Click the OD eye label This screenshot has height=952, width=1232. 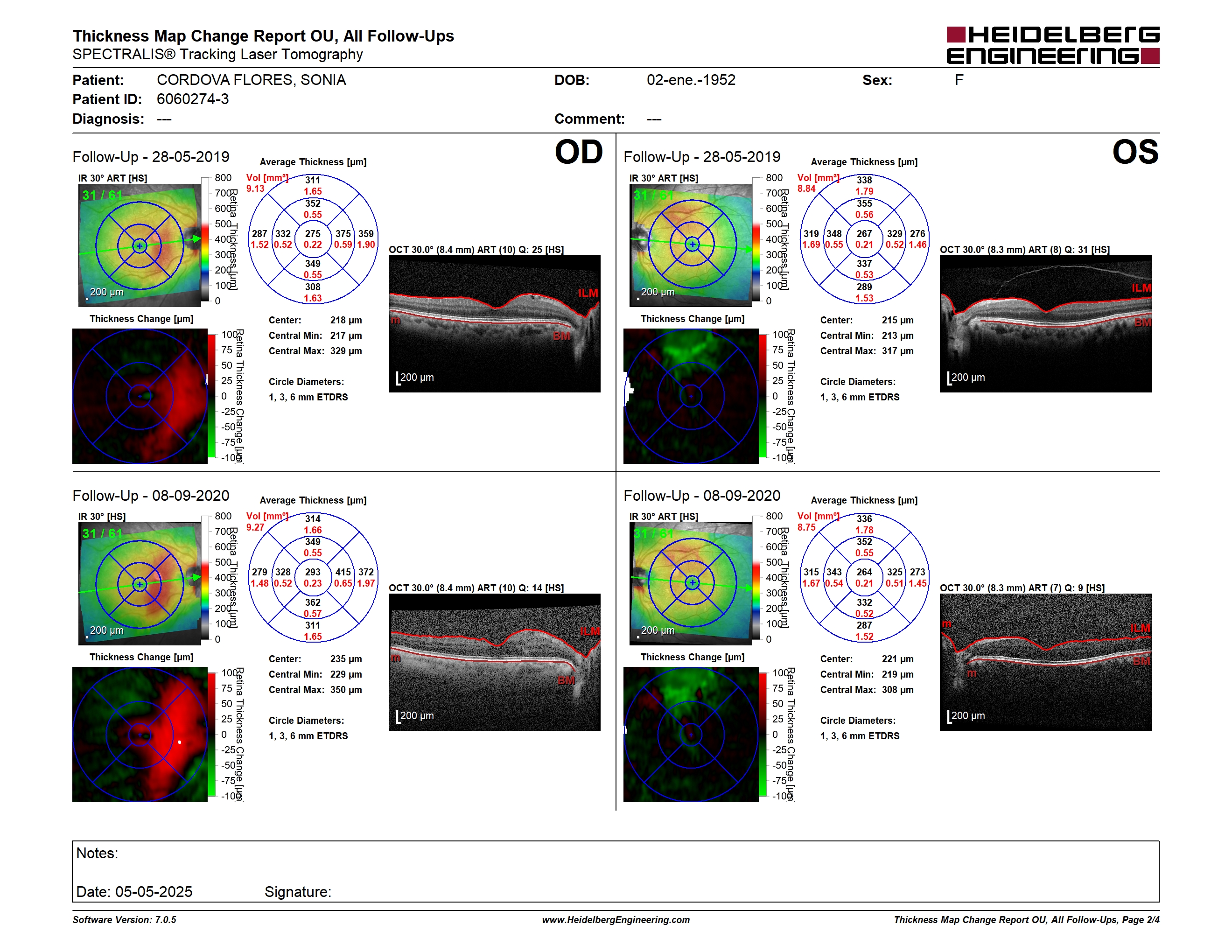point(579,152)
